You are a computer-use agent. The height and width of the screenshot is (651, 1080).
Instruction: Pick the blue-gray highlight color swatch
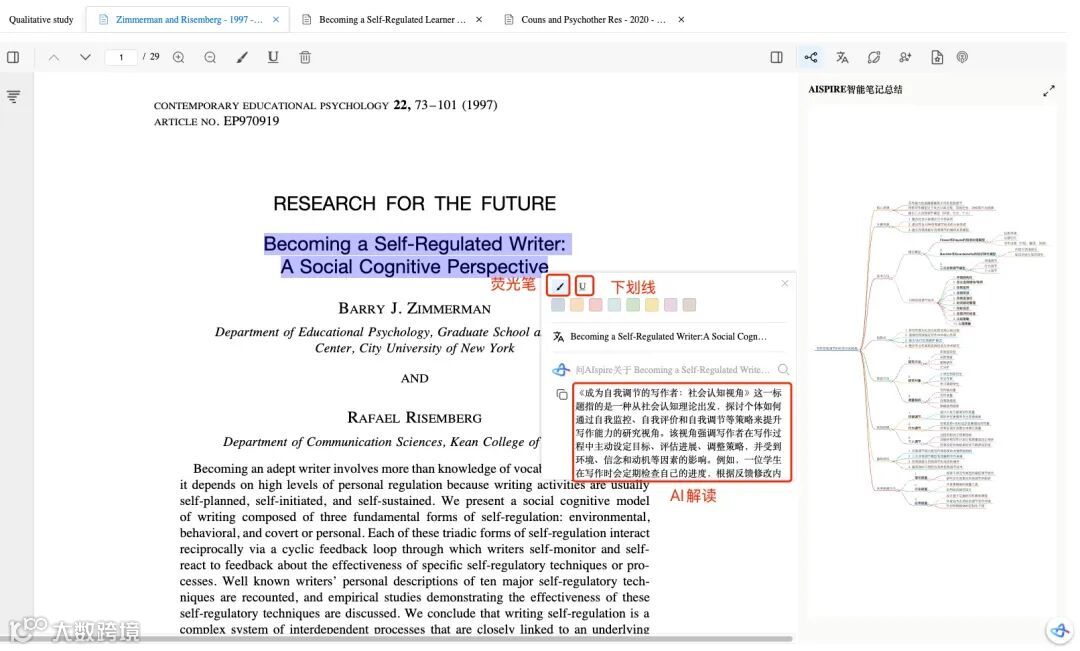pos(559,304)
